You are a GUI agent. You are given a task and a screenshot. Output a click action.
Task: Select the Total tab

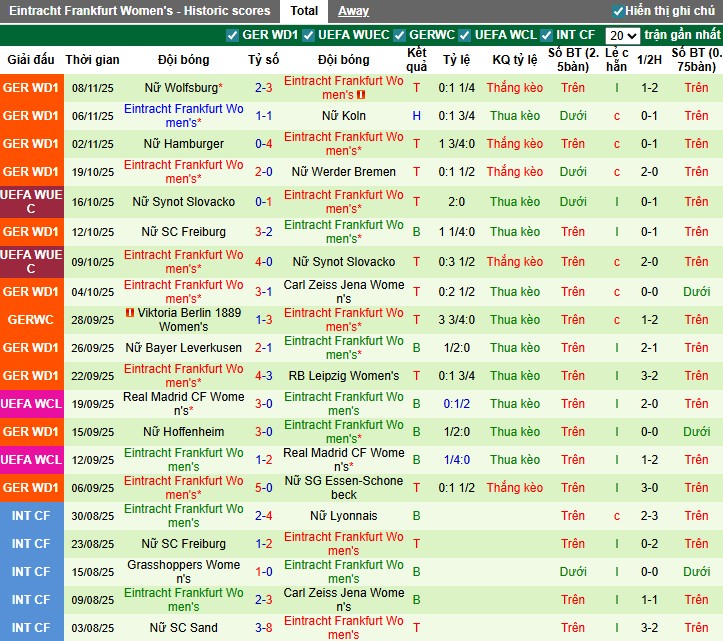(x=304, y=11)
